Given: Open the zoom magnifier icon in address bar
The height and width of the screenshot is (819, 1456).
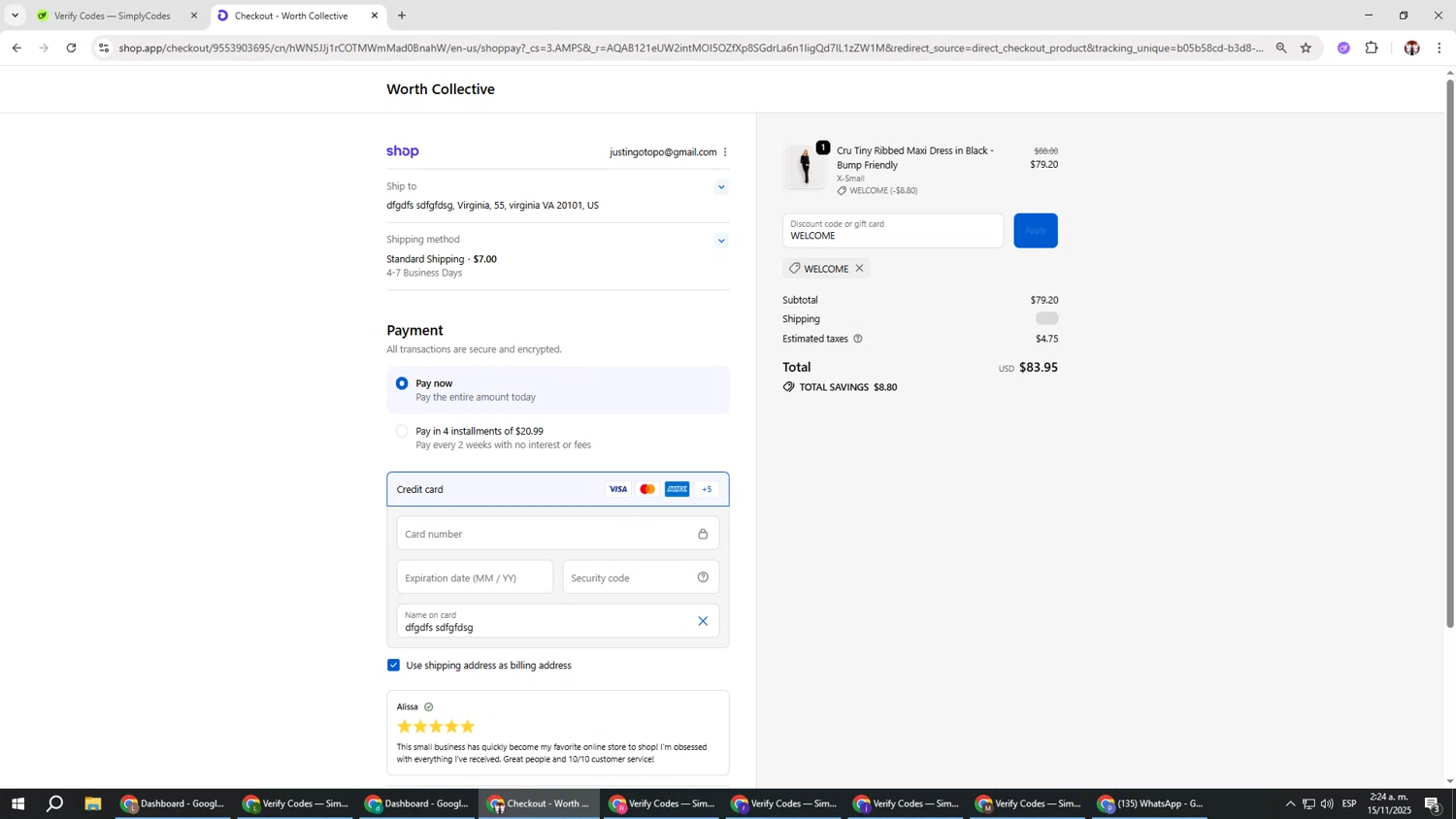Looking at the screenshot, I should (1281, 48).
